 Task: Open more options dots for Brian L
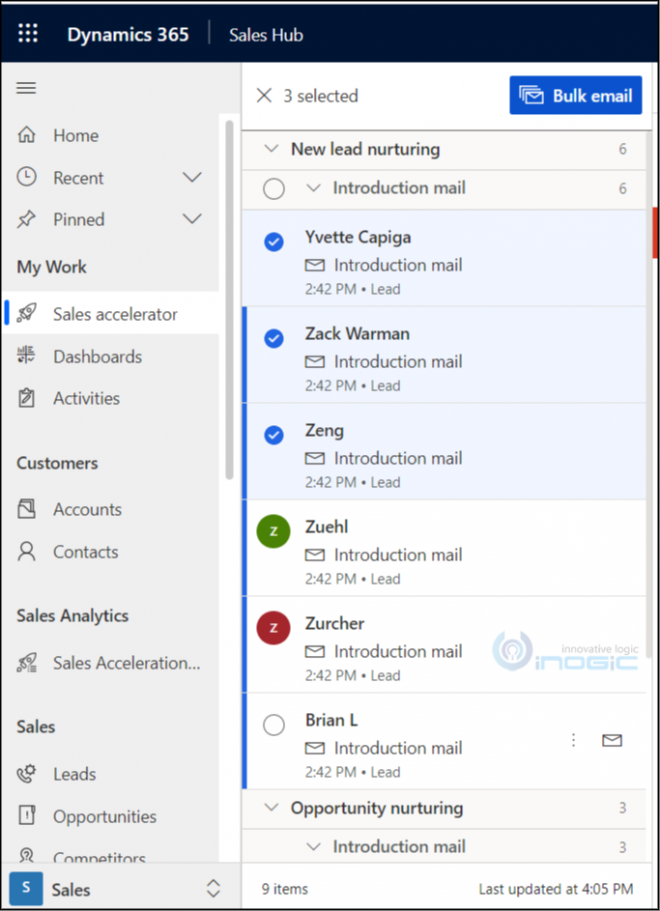pos(573,740)
